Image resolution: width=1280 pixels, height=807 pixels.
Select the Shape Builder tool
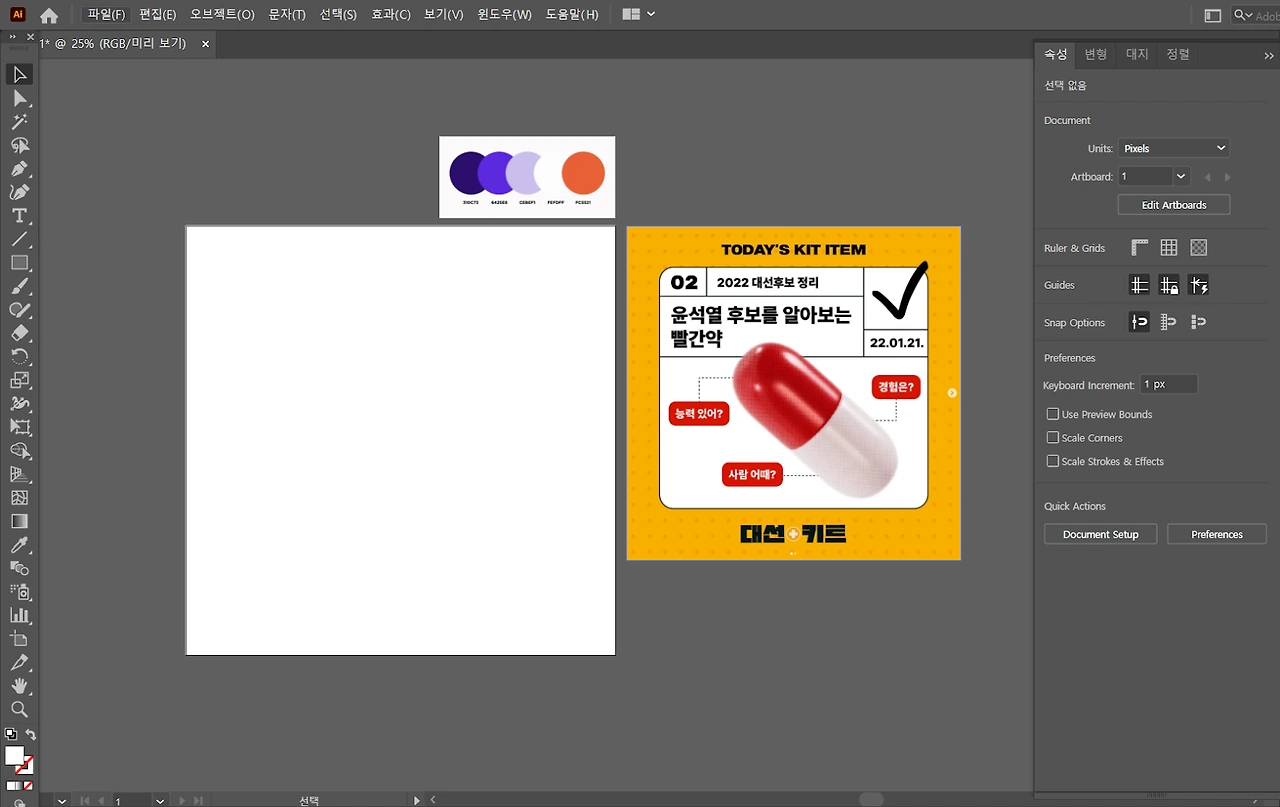point(19,451)
